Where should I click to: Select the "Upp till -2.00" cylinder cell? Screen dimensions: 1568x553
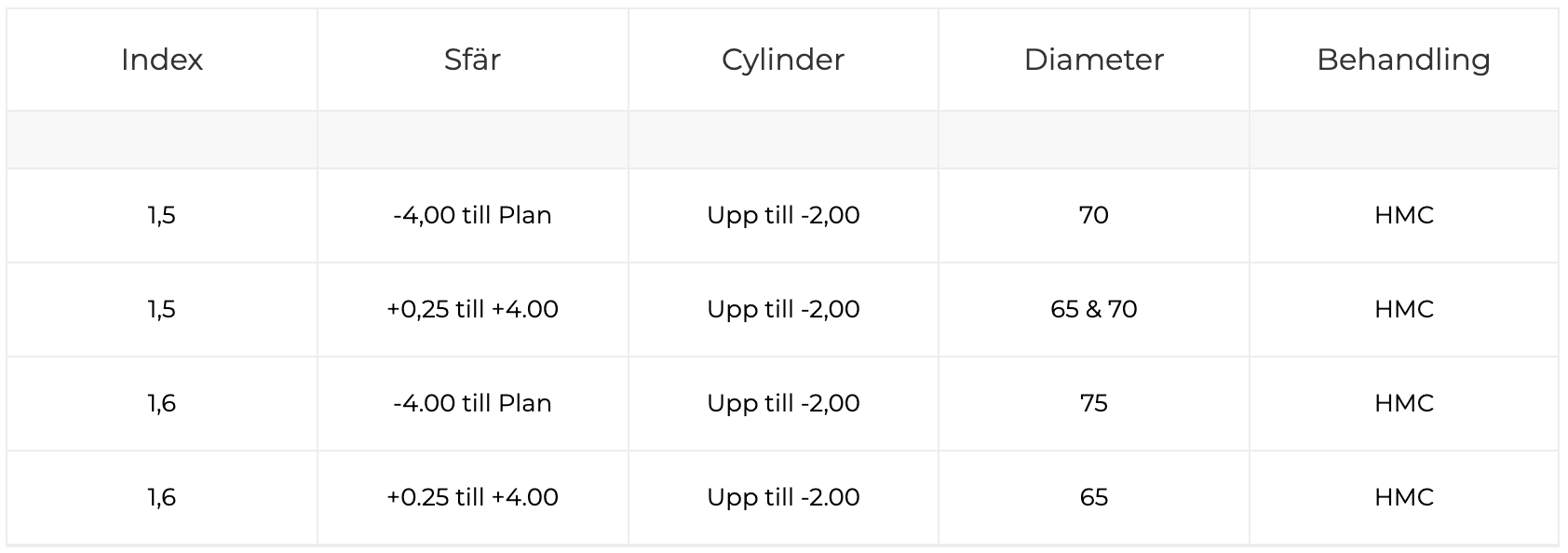tap(783, 497)
